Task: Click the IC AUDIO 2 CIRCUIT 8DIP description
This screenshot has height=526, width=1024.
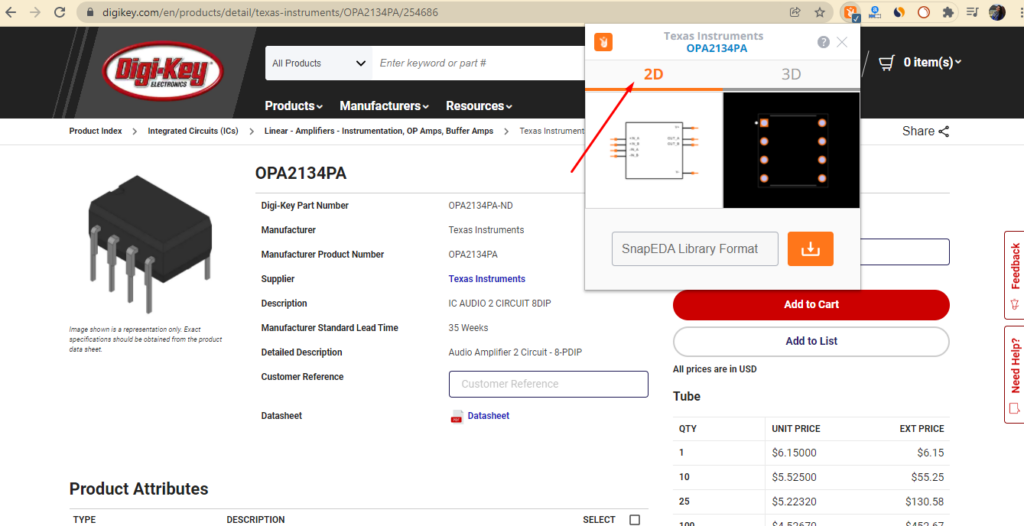Action: coord(500,304)
